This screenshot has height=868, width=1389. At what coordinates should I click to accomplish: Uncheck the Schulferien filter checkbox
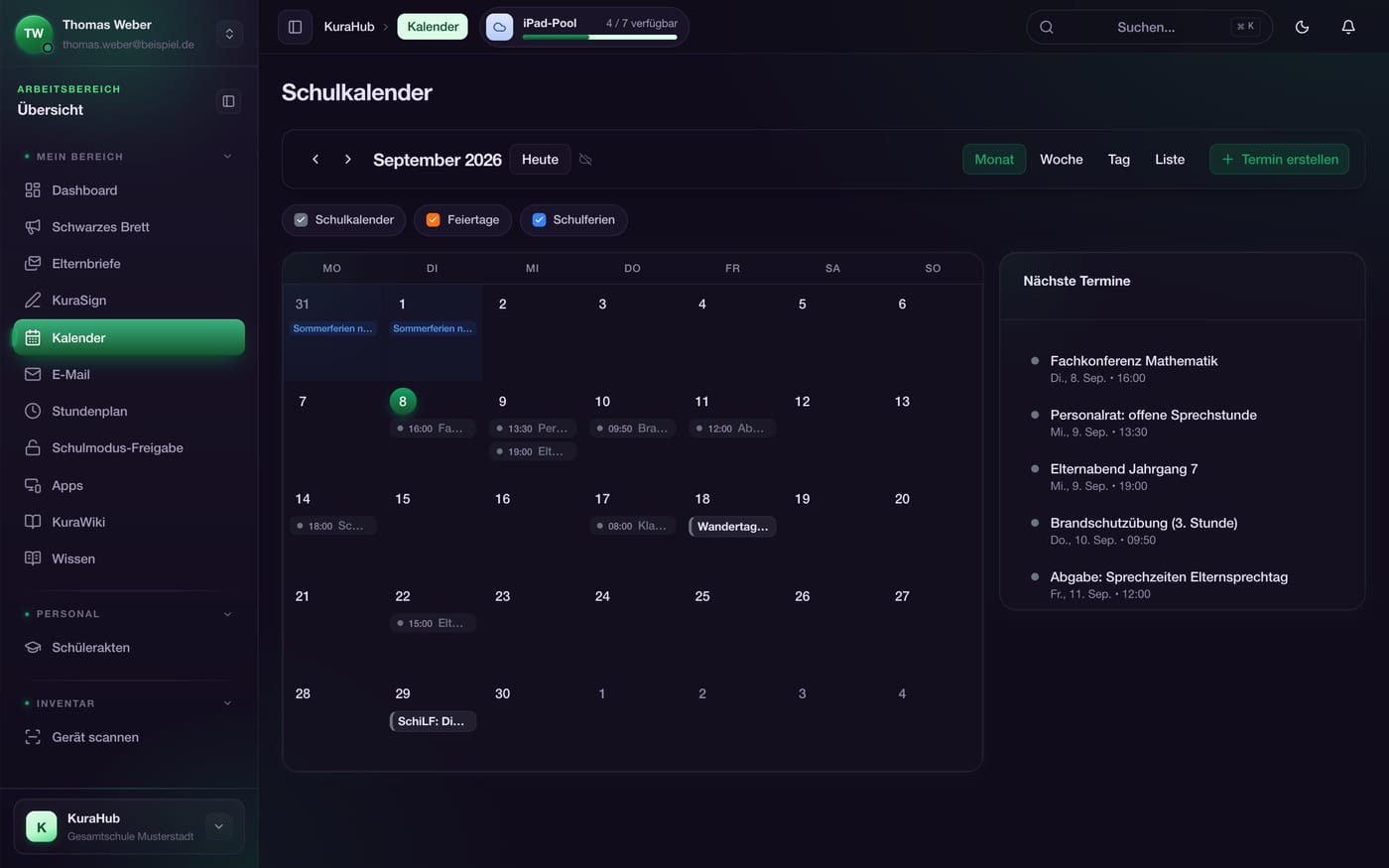pyautogui.click(x=539, y=220)
